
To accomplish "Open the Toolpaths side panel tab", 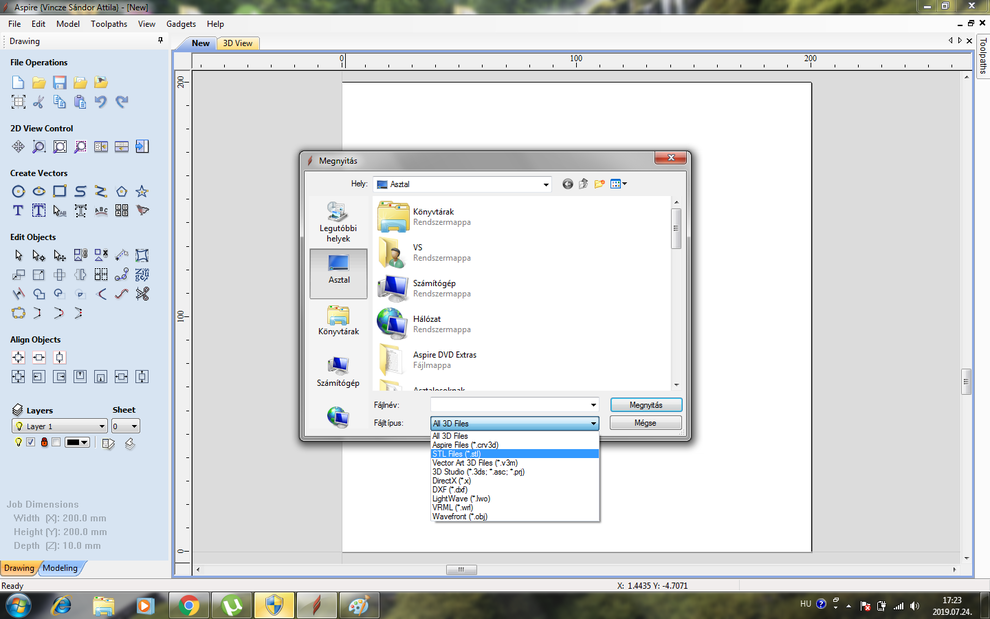I will [x=982, y=56].
